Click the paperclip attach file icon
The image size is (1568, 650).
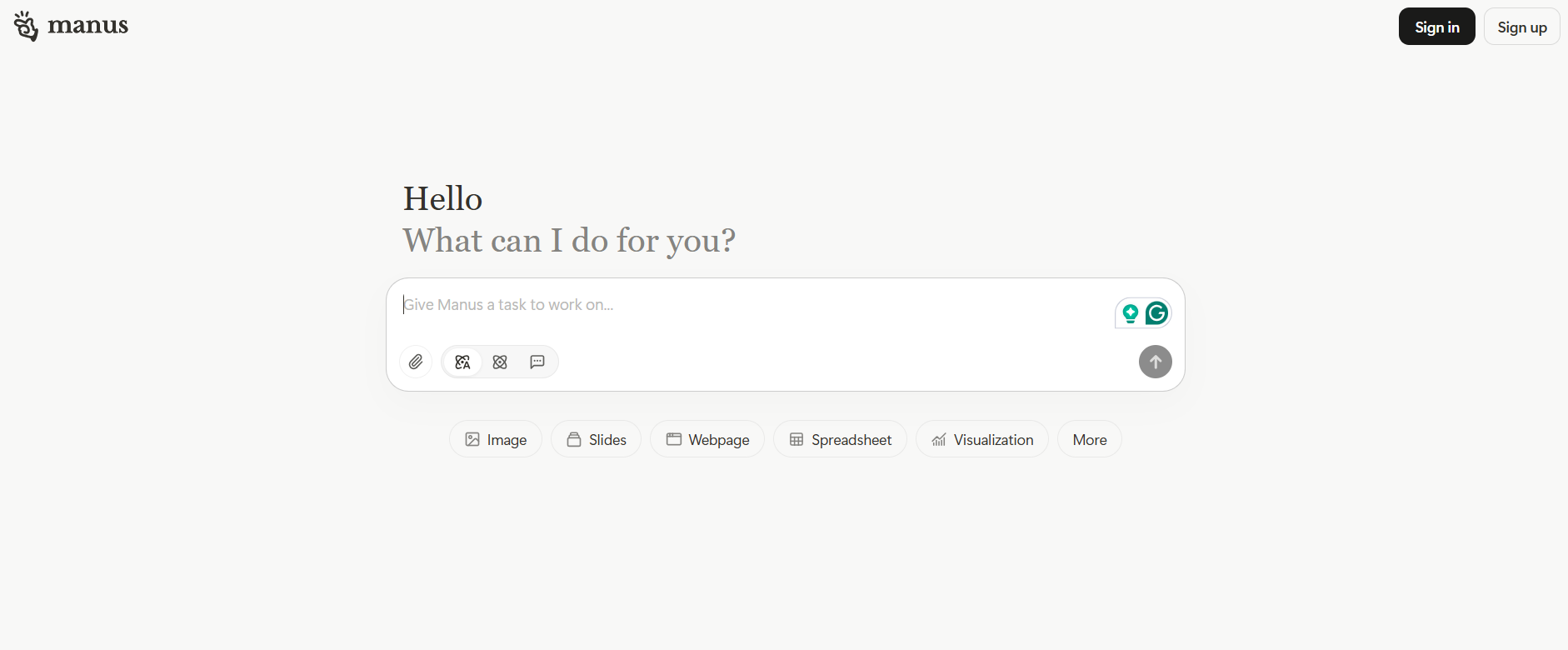pyautogui.click(x=416, y=362)
